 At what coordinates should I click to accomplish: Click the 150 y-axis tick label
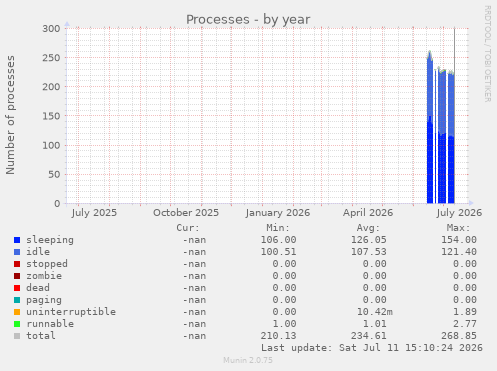(51, 116)
